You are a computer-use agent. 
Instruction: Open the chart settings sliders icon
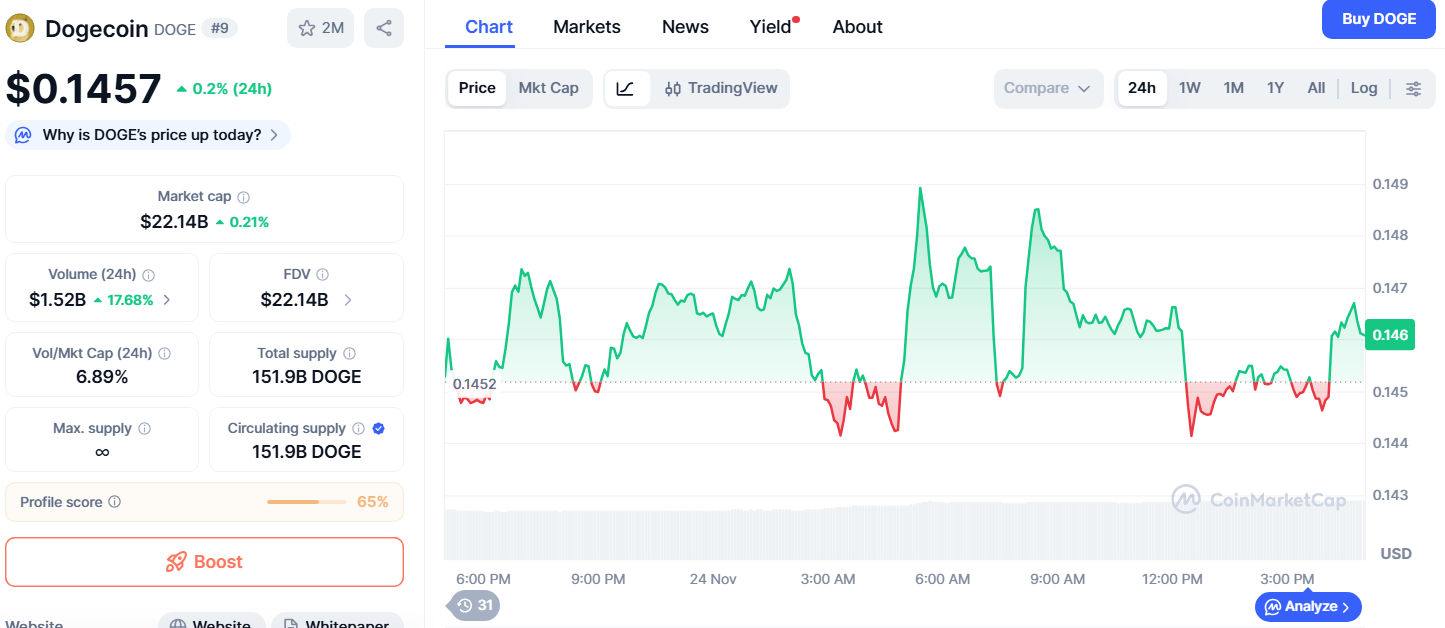click(x=1413, y=88)
